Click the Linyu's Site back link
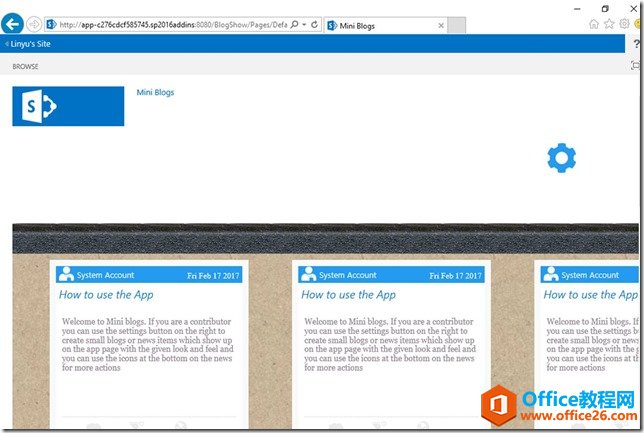644x433 pixels. point(30,44)
